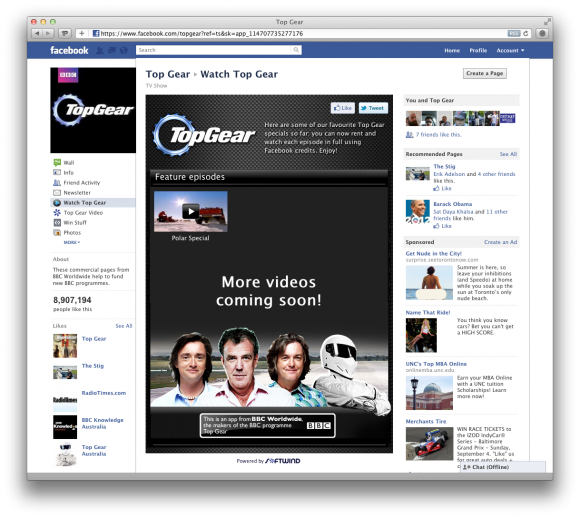Open Chat (Offline) bar
580x518 pixels.
pos(502,467)
